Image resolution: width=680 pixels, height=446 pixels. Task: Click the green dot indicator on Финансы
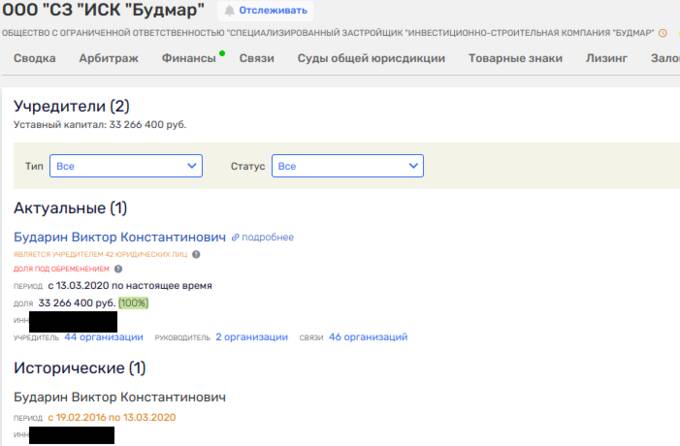click(222, 53)
